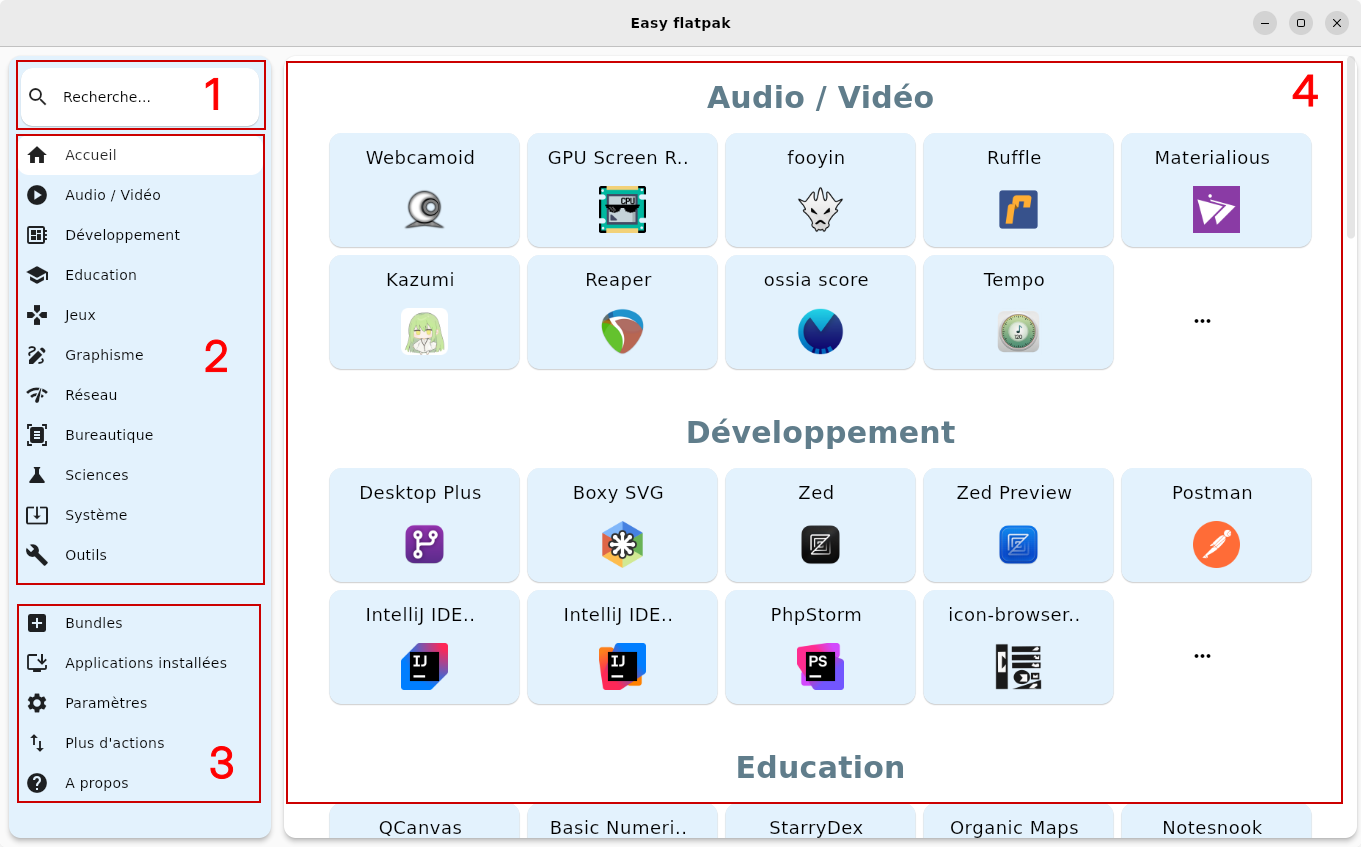Open the Développement category
The height and width of the screenshot is (847, 1361).
pos(139,235)
